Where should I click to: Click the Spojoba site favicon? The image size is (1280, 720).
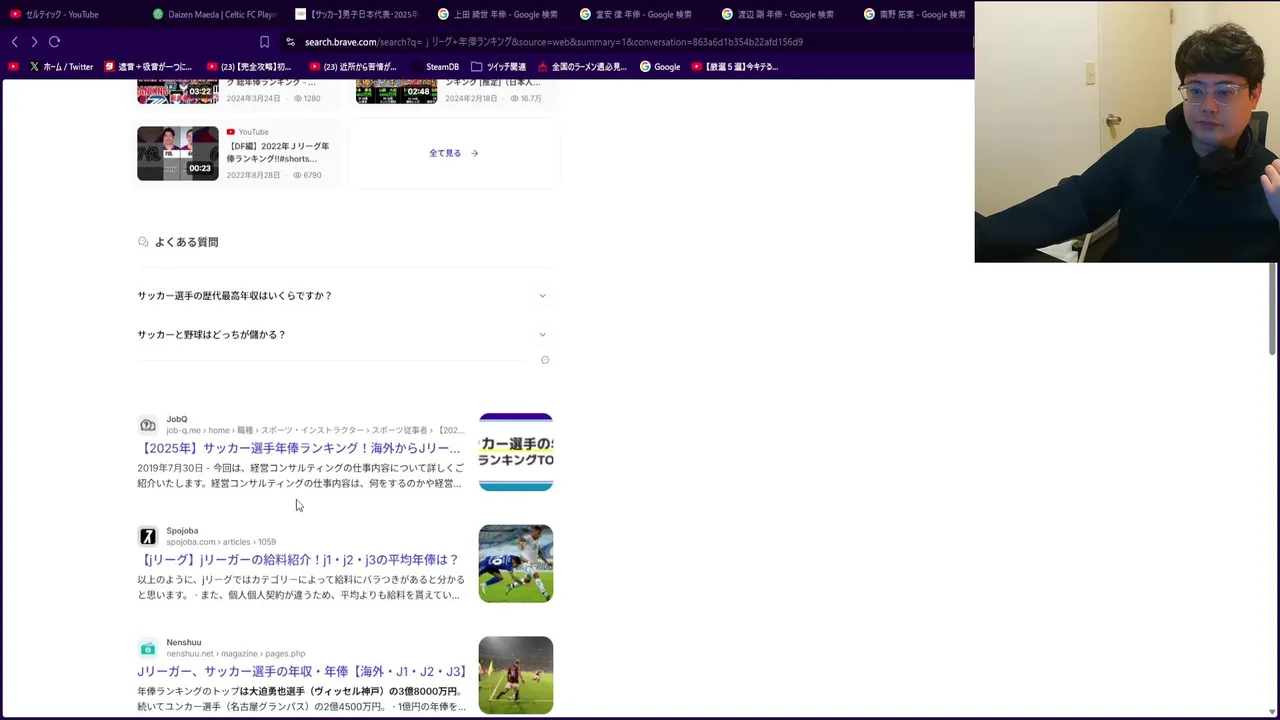tap(148, 537)
